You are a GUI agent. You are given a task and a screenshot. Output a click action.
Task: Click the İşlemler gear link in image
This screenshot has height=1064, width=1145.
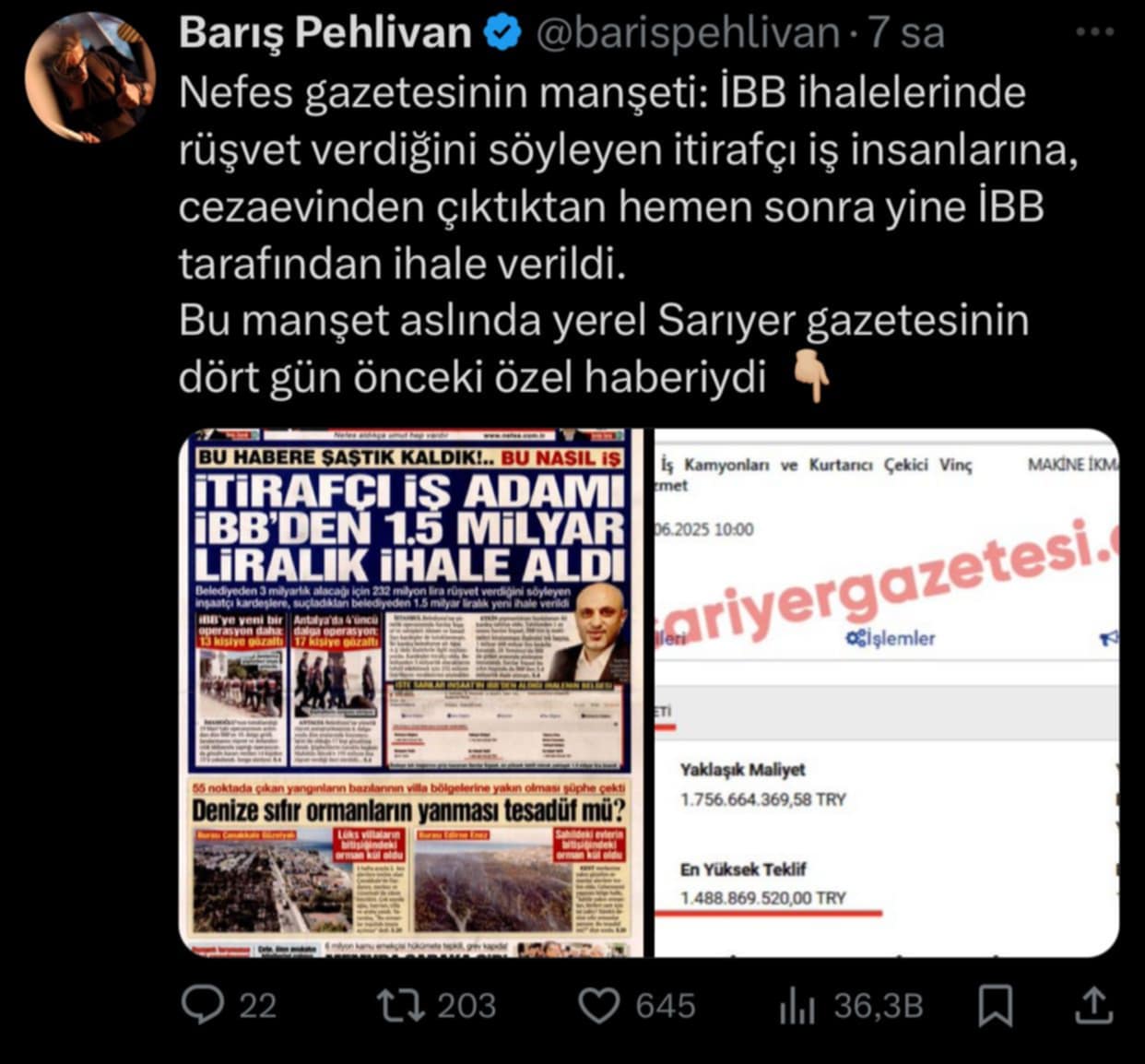[891, 638]
